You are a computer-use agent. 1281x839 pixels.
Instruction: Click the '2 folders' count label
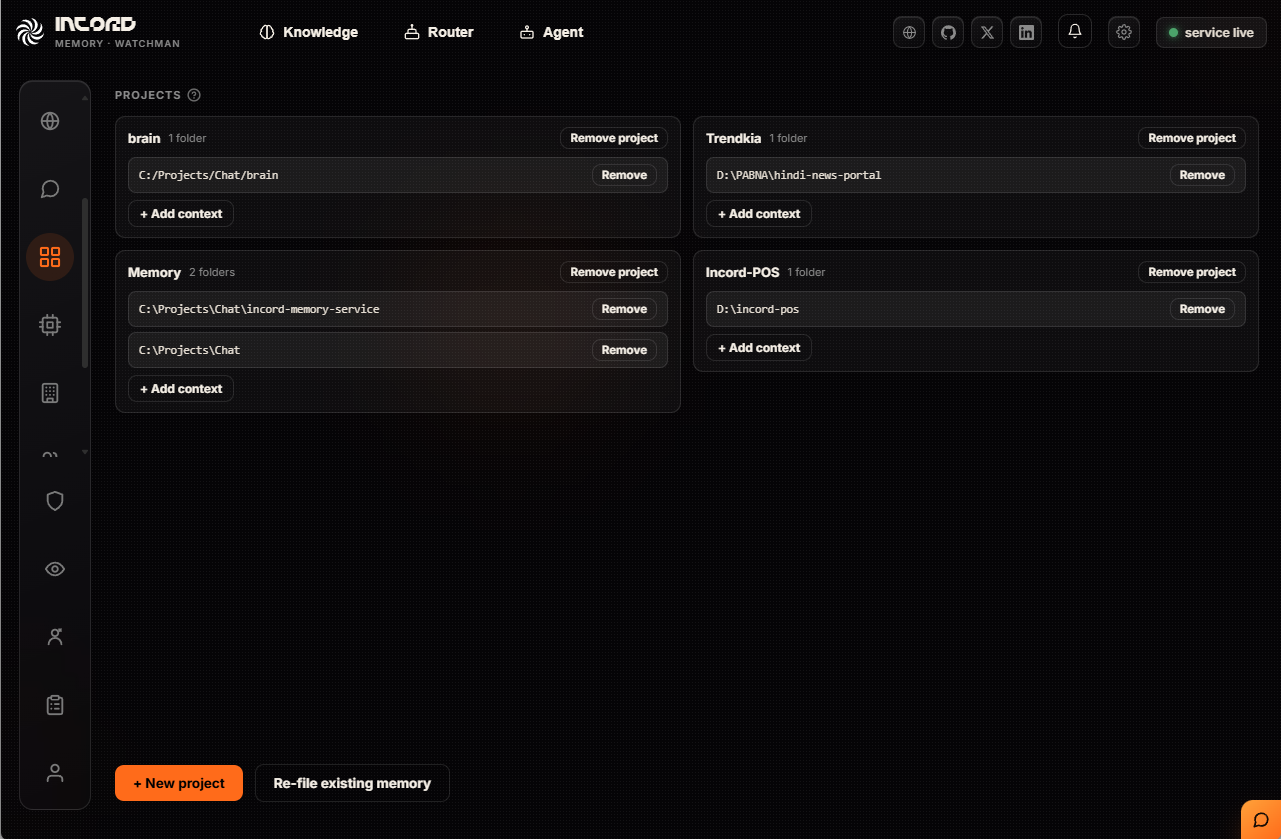point(212,272)
